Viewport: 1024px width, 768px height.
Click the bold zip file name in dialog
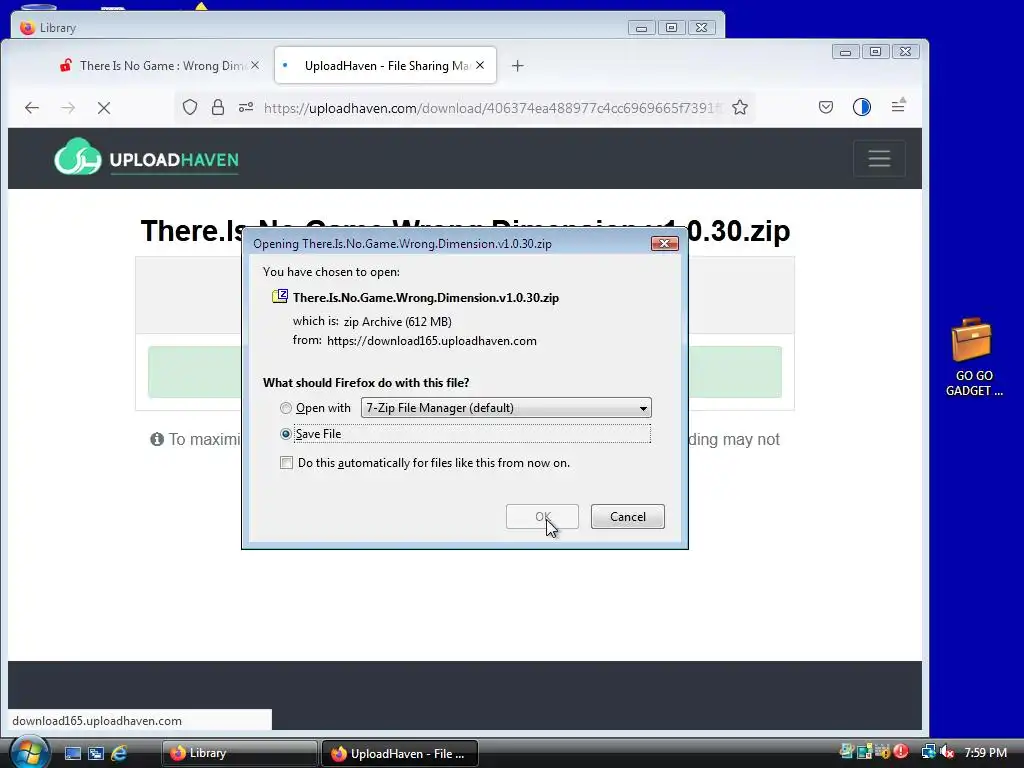coord(426,297)
